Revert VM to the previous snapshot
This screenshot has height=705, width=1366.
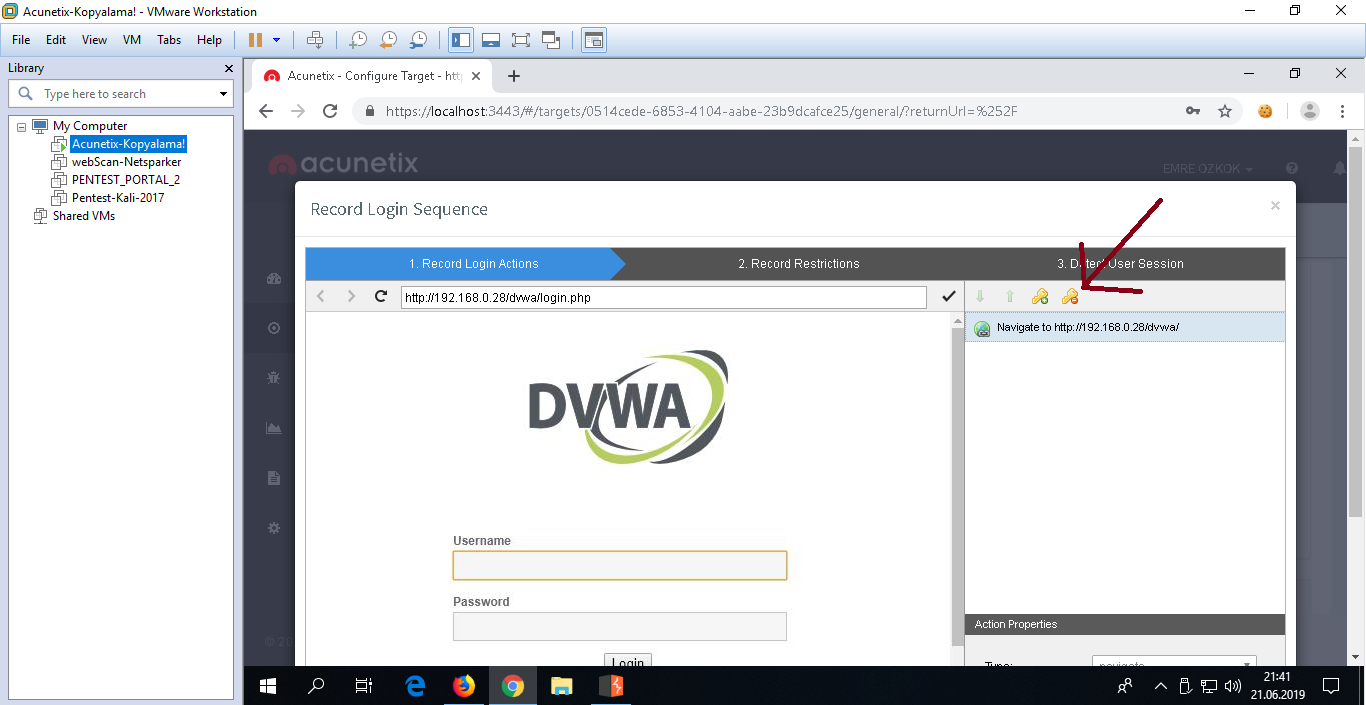tap(388, 40)
